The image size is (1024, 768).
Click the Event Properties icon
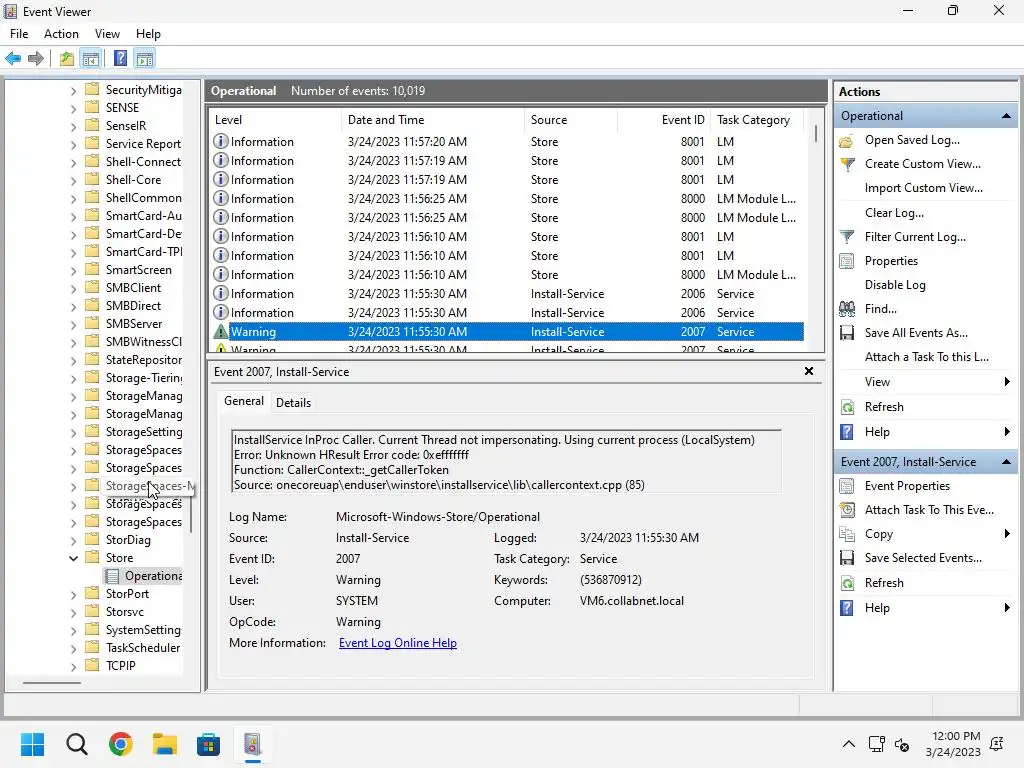[x=846, y=486]
